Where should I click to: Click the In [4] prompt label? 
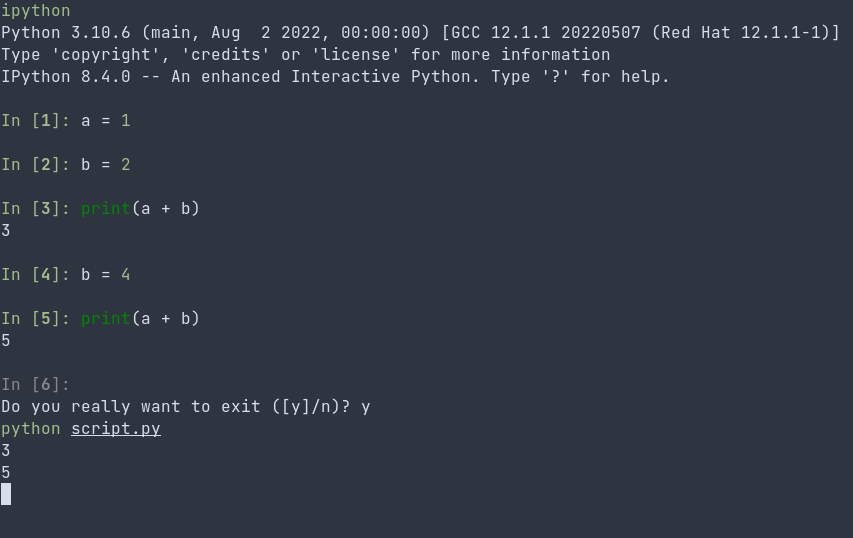pyautogui.click(x=35, y=274)
